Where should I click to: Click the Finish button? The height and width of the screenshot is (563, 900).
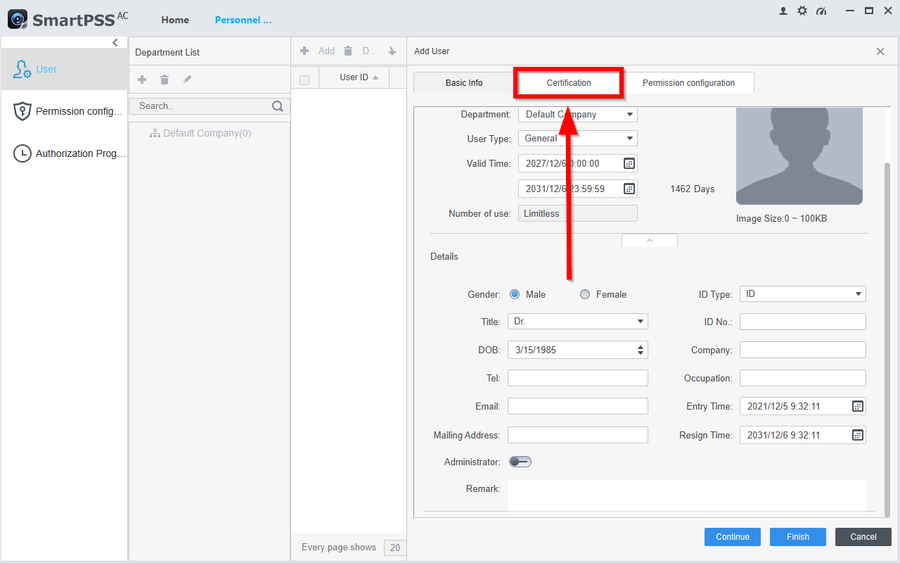[x=797, y=537]
